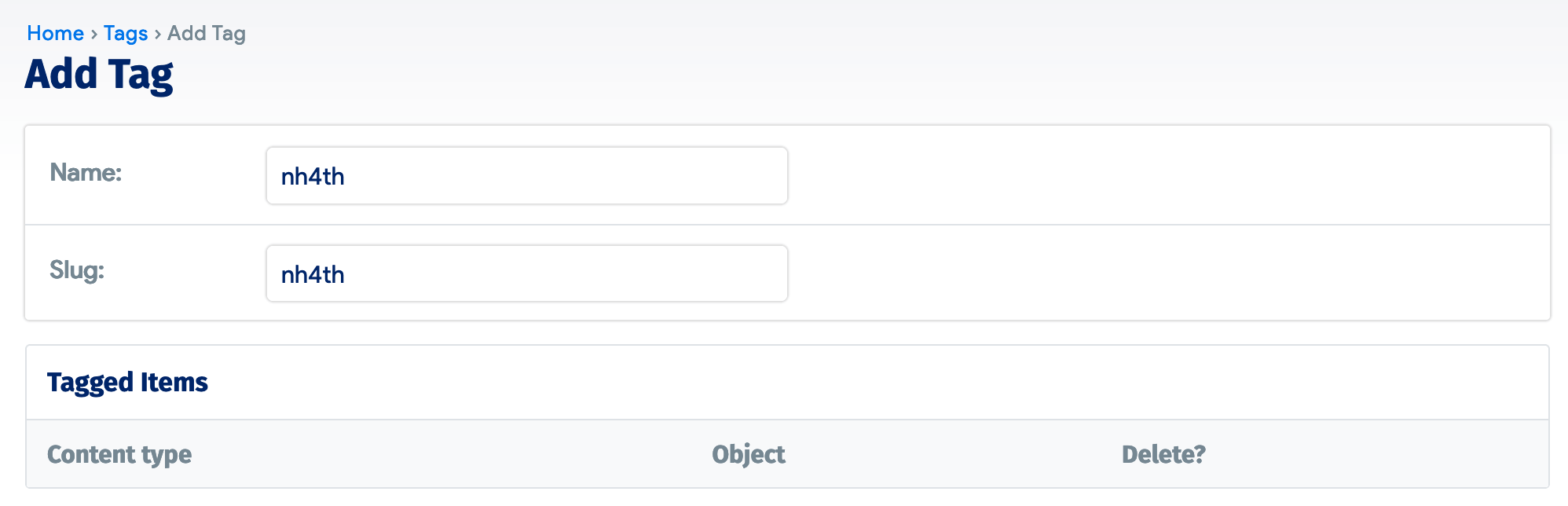The image size is (1568, 506).
Task: Click the Object column header
Action: pyautogui.click(x=748, y=454)
